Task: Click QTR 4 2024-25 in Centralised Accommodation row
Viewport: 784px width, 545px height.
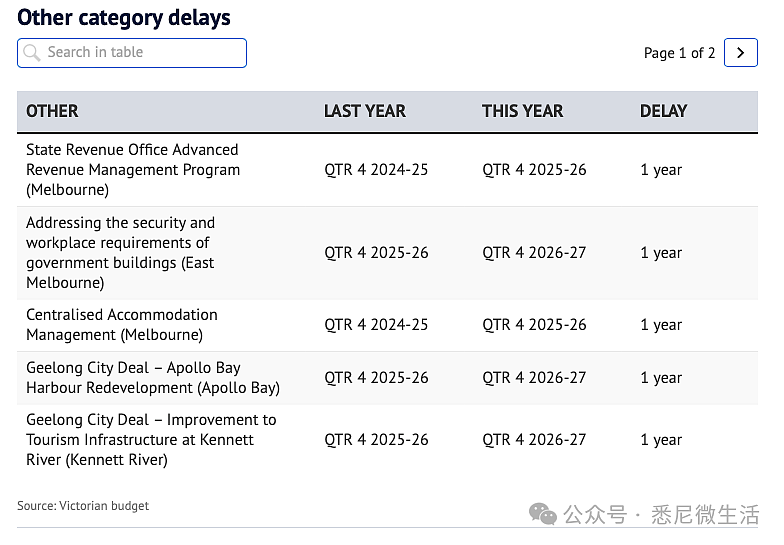Action: (x=376, y=325)
